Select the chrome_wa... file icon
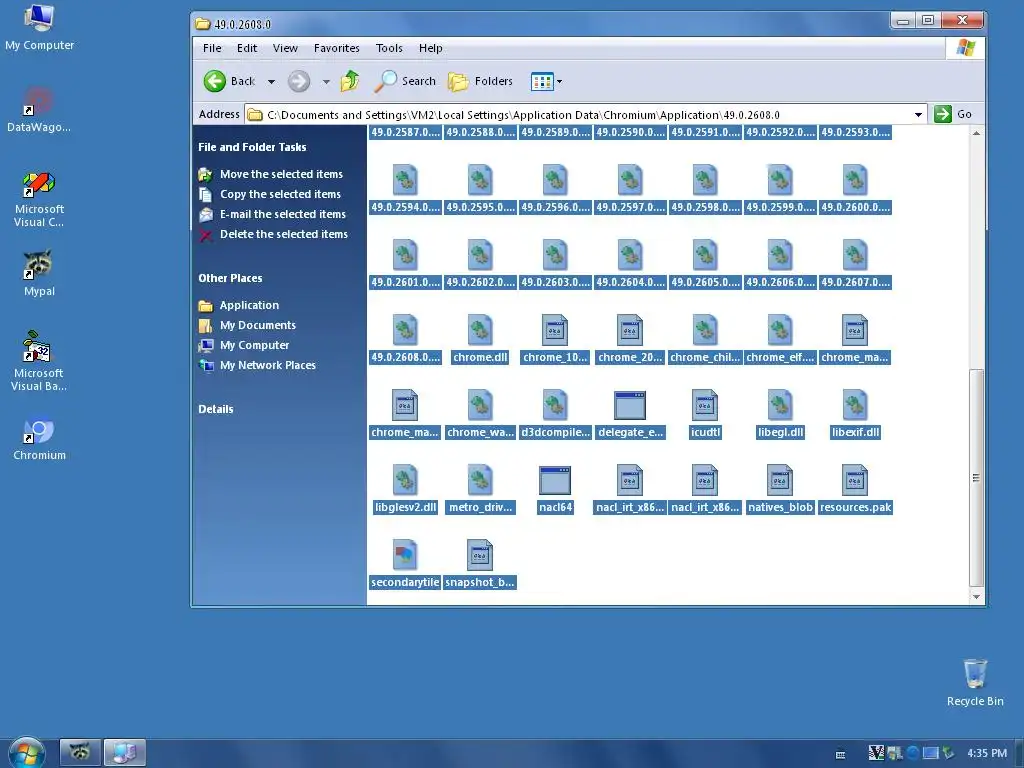The image size is (1024, 768). pyautogui.click(x=480, y=405)
